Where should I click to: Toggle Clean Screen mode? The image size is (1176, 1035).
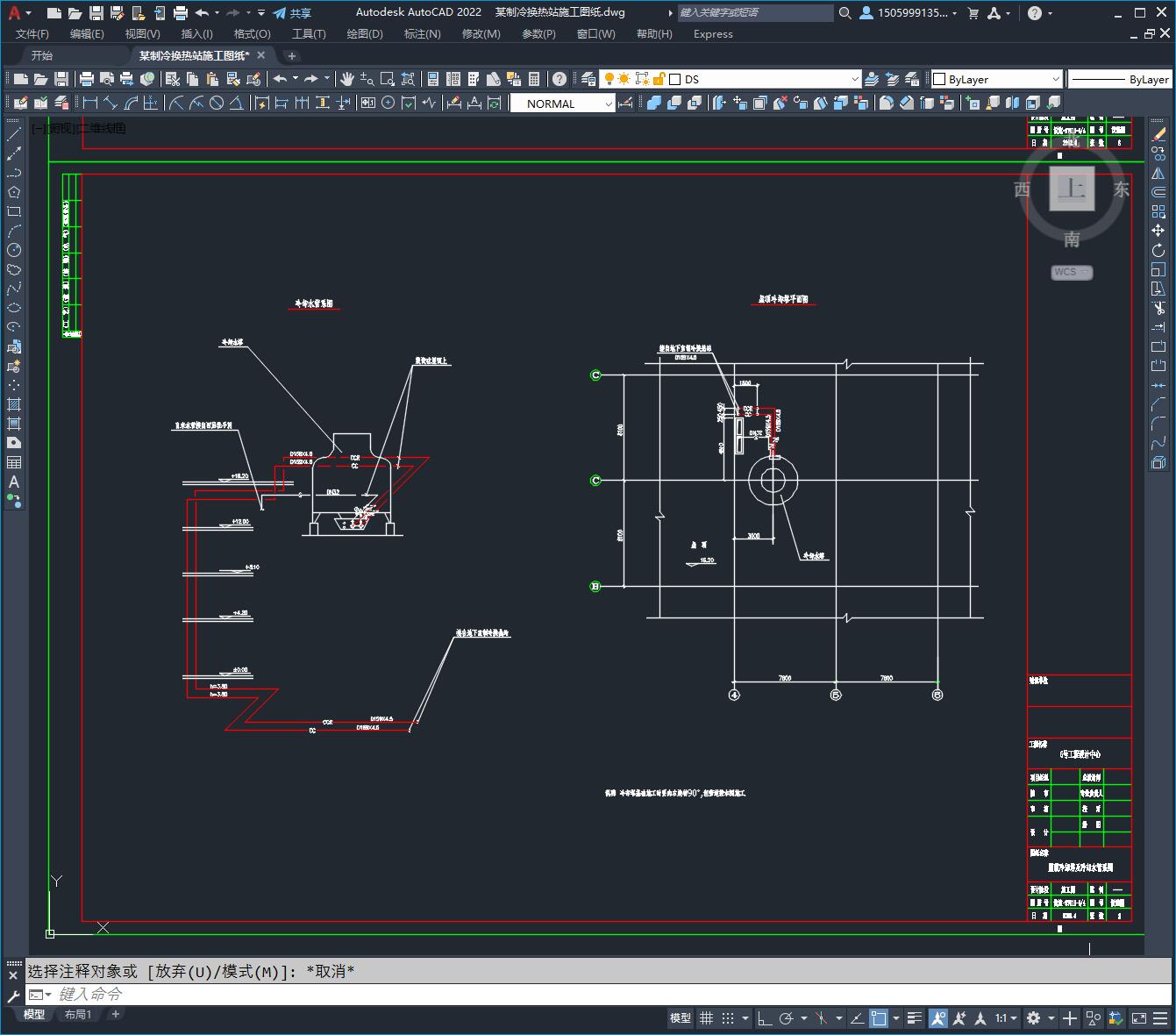pos(1138,1017)
